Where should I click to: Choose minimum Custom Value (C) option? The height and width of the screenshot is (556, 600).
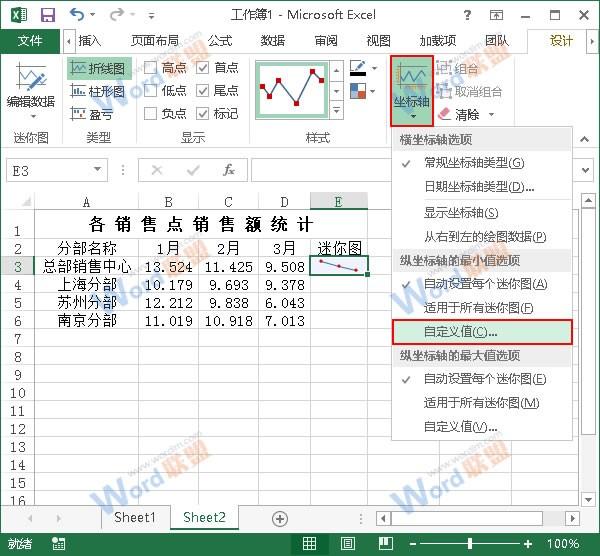coord(482,332)
